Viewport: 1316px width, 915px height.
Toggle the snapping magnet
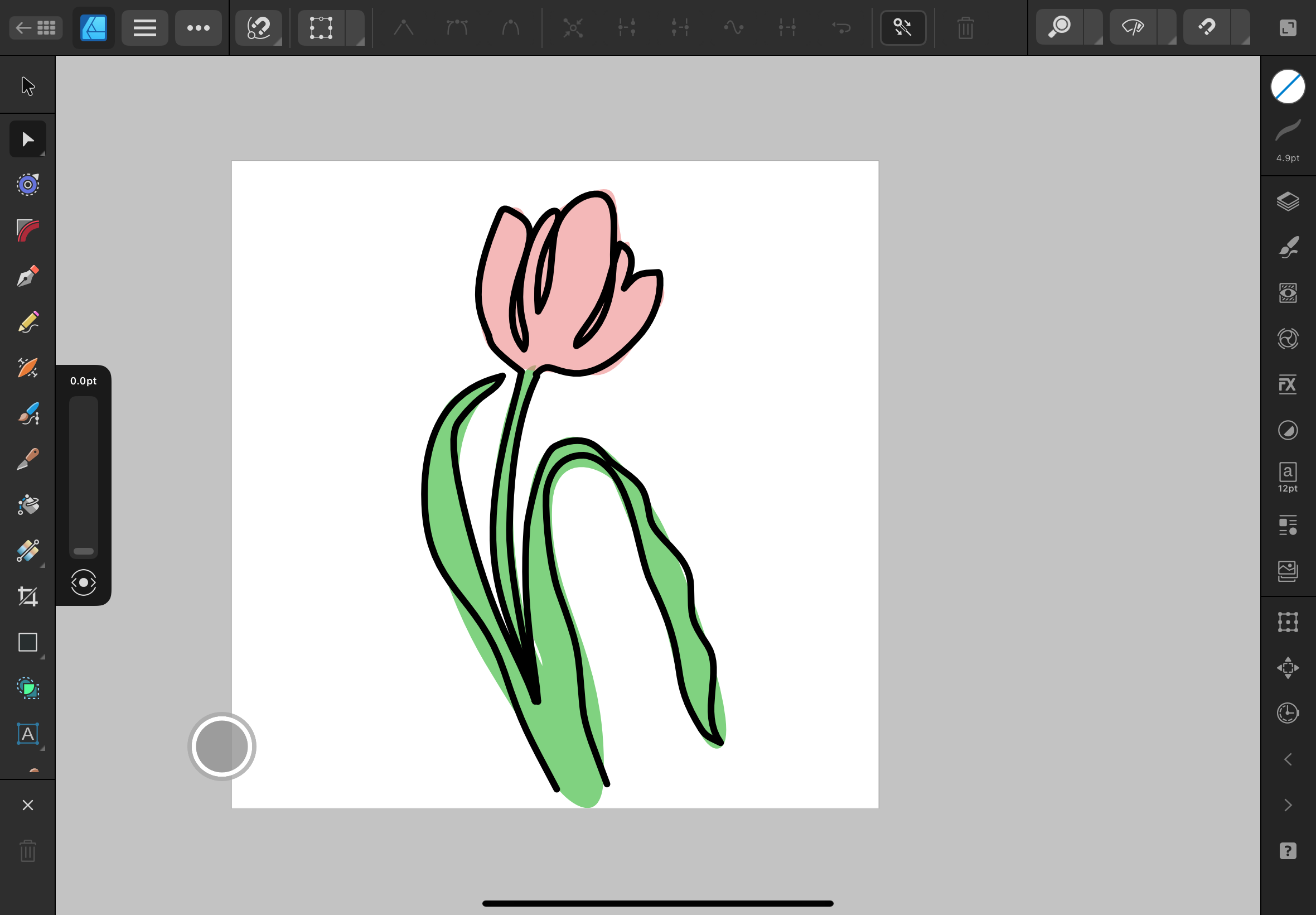point(1207,27)
